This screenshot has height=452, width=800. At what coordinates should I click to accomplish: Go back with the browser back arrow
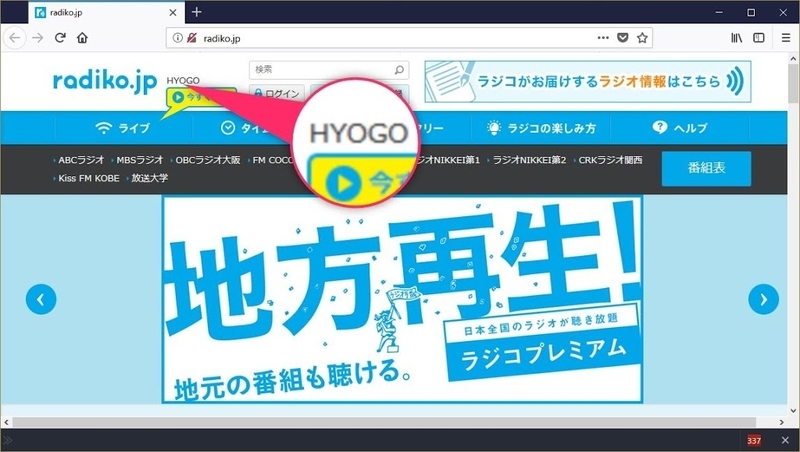tap(15, 38)
